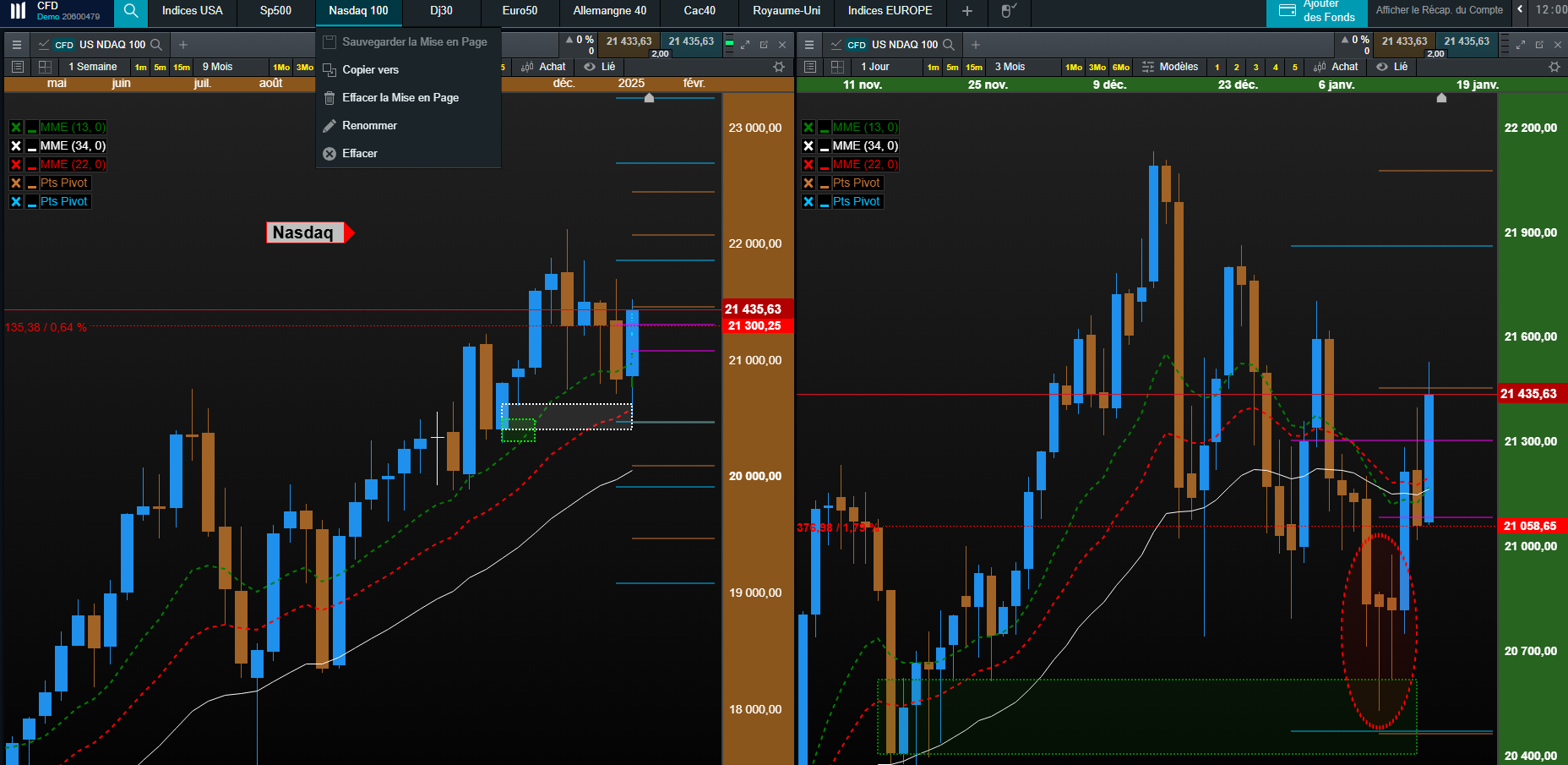Screen dimensions: 1568x765
Task: Expand the Modèles templates menu
Action: (x=1170, y=67)
